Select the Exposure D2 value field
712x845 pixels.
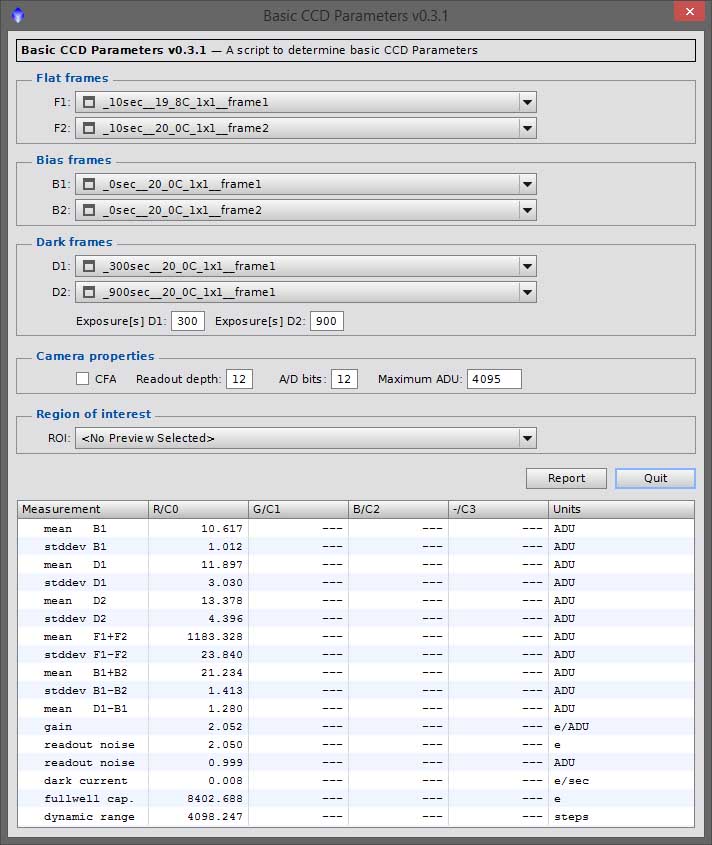pos(326,321)
